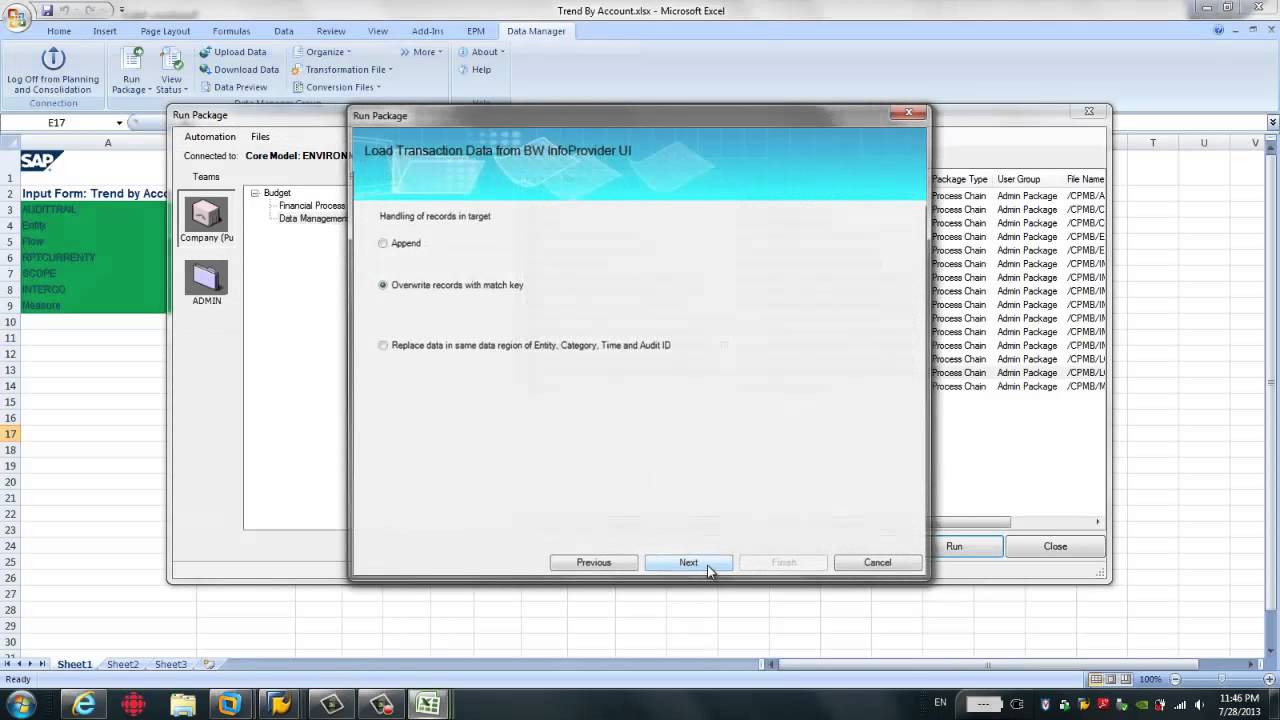This screenshot has height=720, width=1280.
Task: Open the About dropdown
Action: pos(482,52)
